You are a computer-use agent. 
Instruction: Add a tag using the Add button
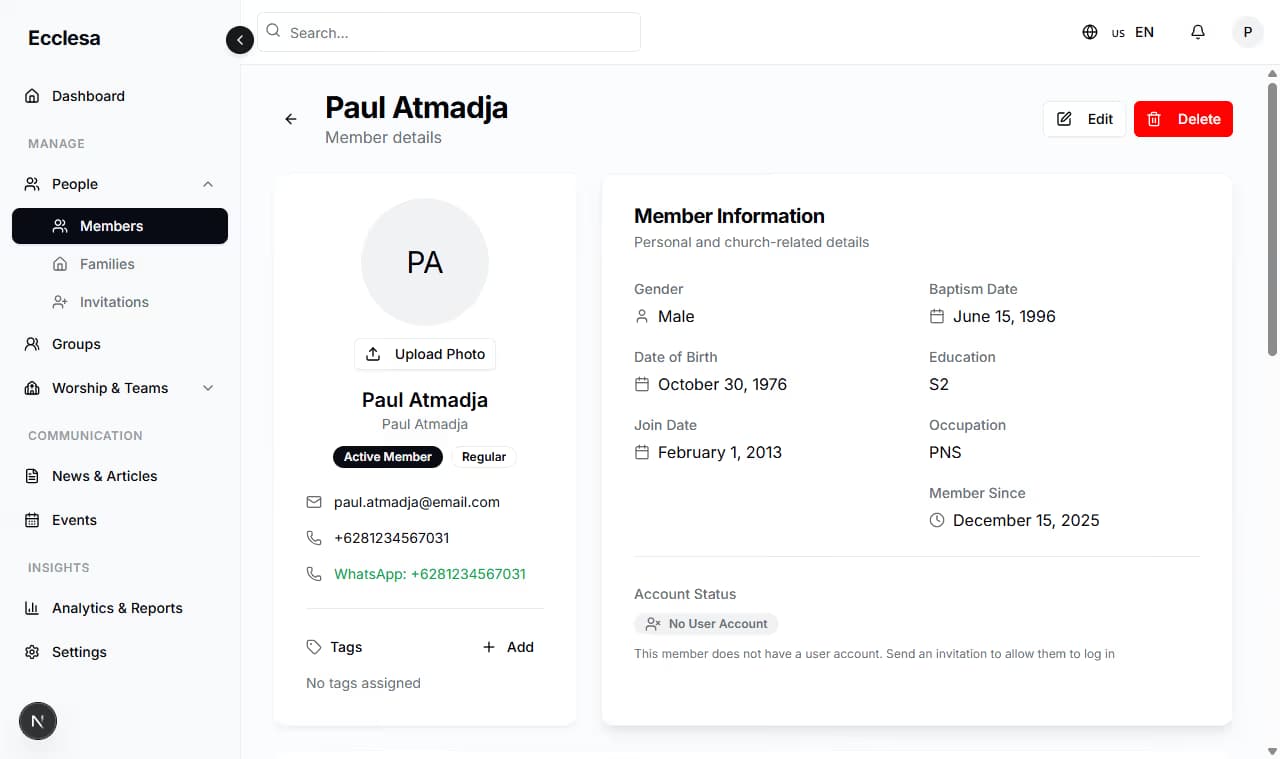(x=509, y=647)
